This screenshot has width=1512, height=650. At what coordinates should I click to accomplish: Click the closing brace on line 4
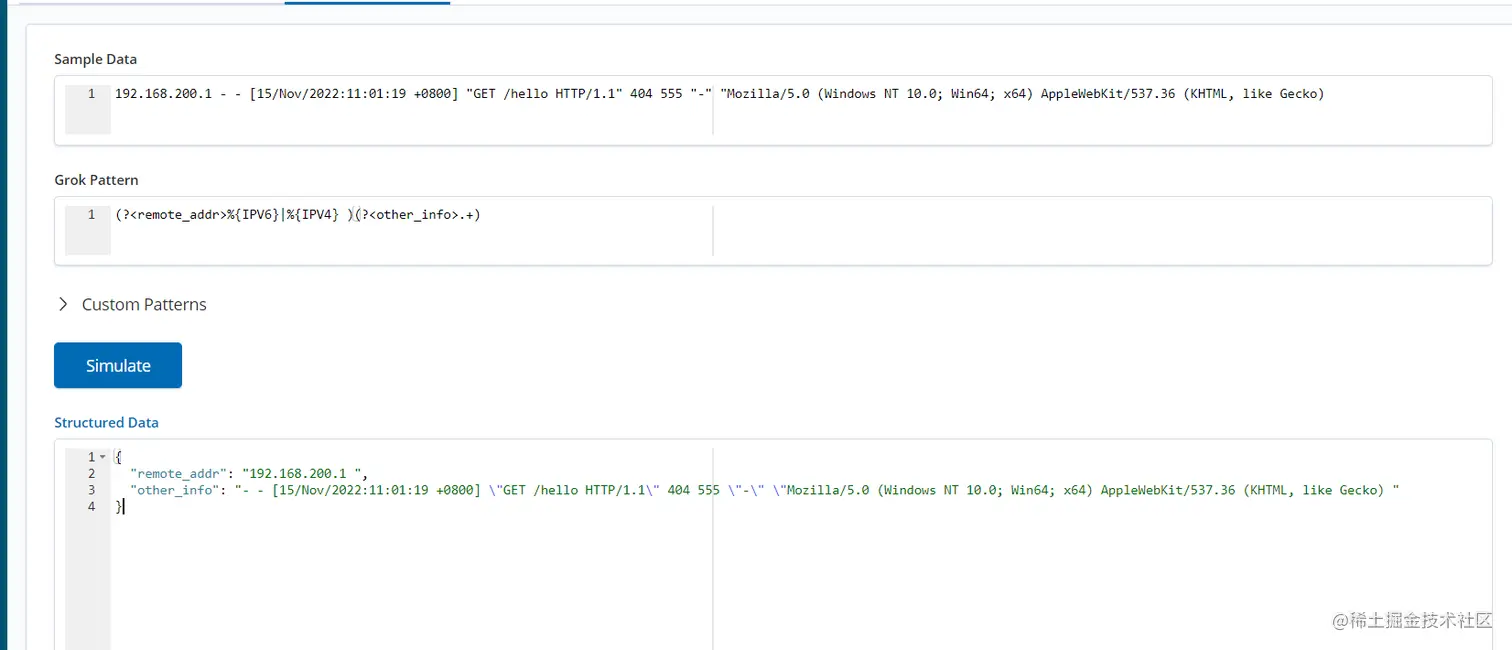coord(119,507)
